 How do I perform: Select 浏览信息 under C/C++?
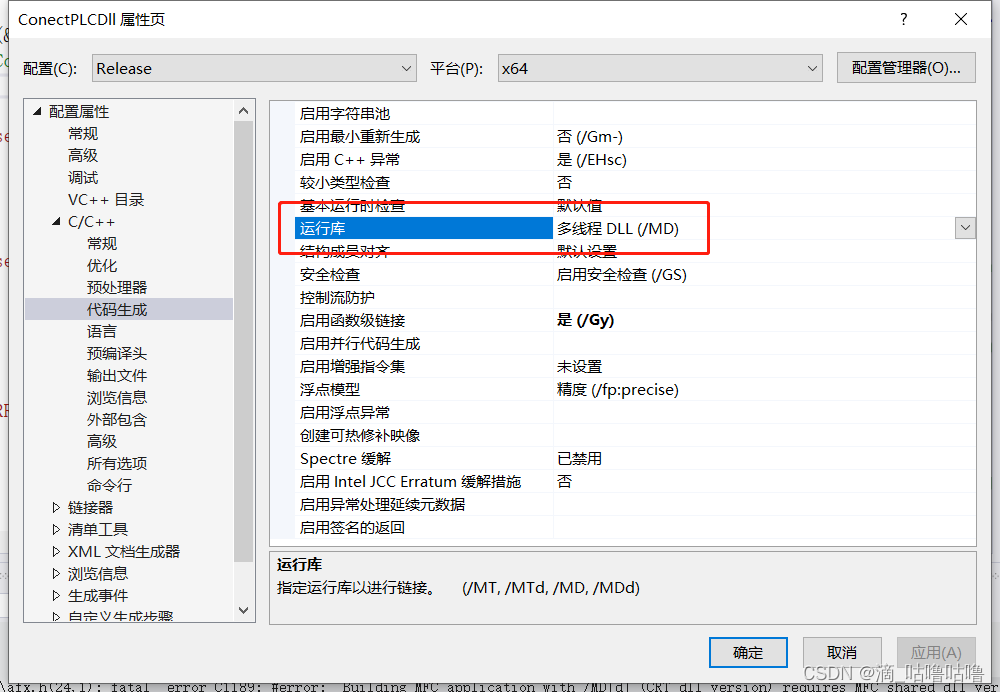coord(117,398)
